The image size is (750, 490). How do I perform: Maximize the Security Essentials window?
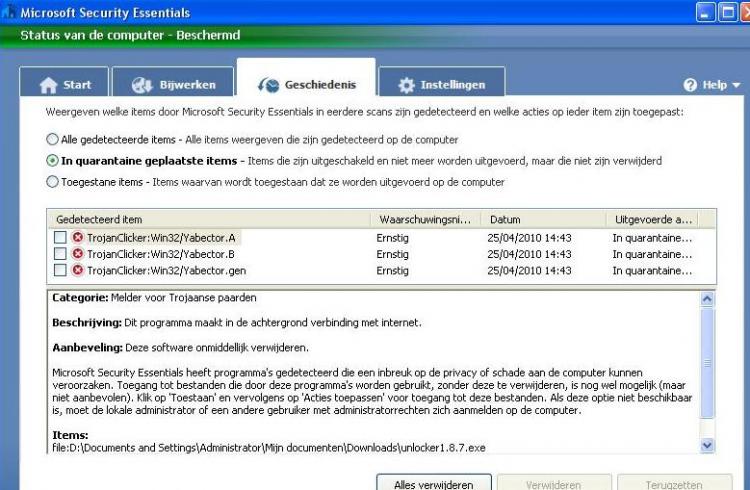[x=728, y=12]
